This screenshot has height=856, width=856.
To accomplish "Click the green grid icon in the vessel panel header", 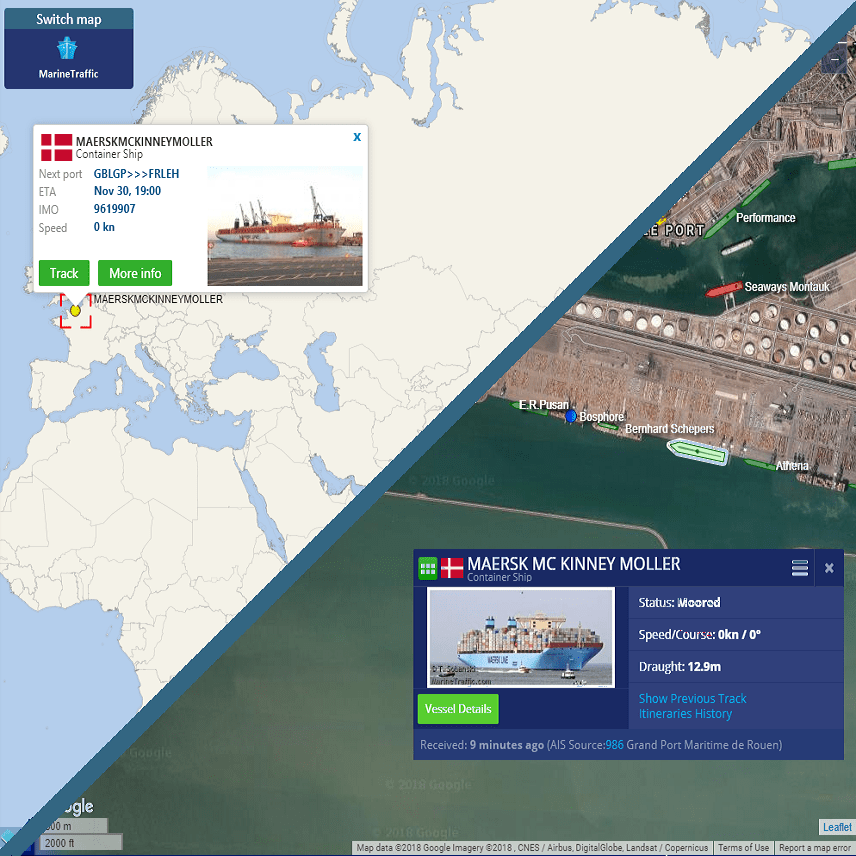I will click(428, 567).
